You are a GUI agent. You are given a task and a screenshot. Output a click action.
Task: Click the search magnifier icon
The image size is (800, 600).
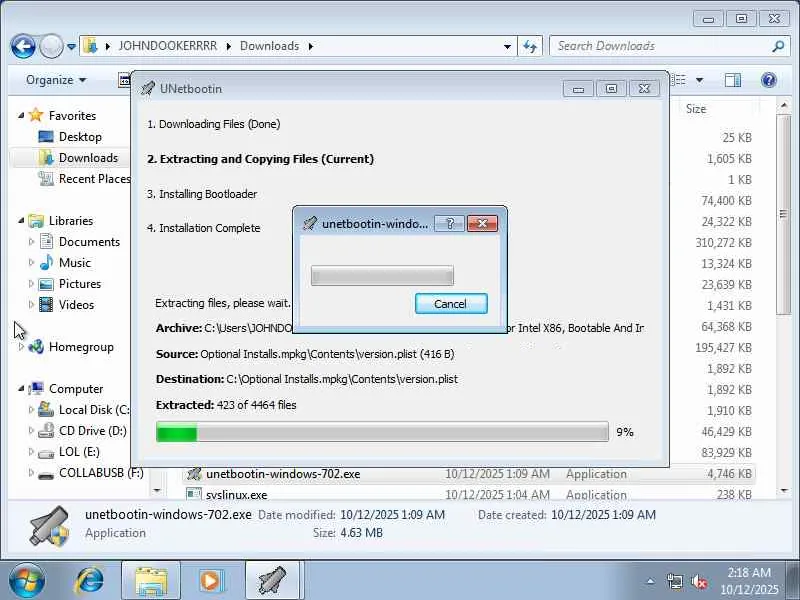pos(778,46)
